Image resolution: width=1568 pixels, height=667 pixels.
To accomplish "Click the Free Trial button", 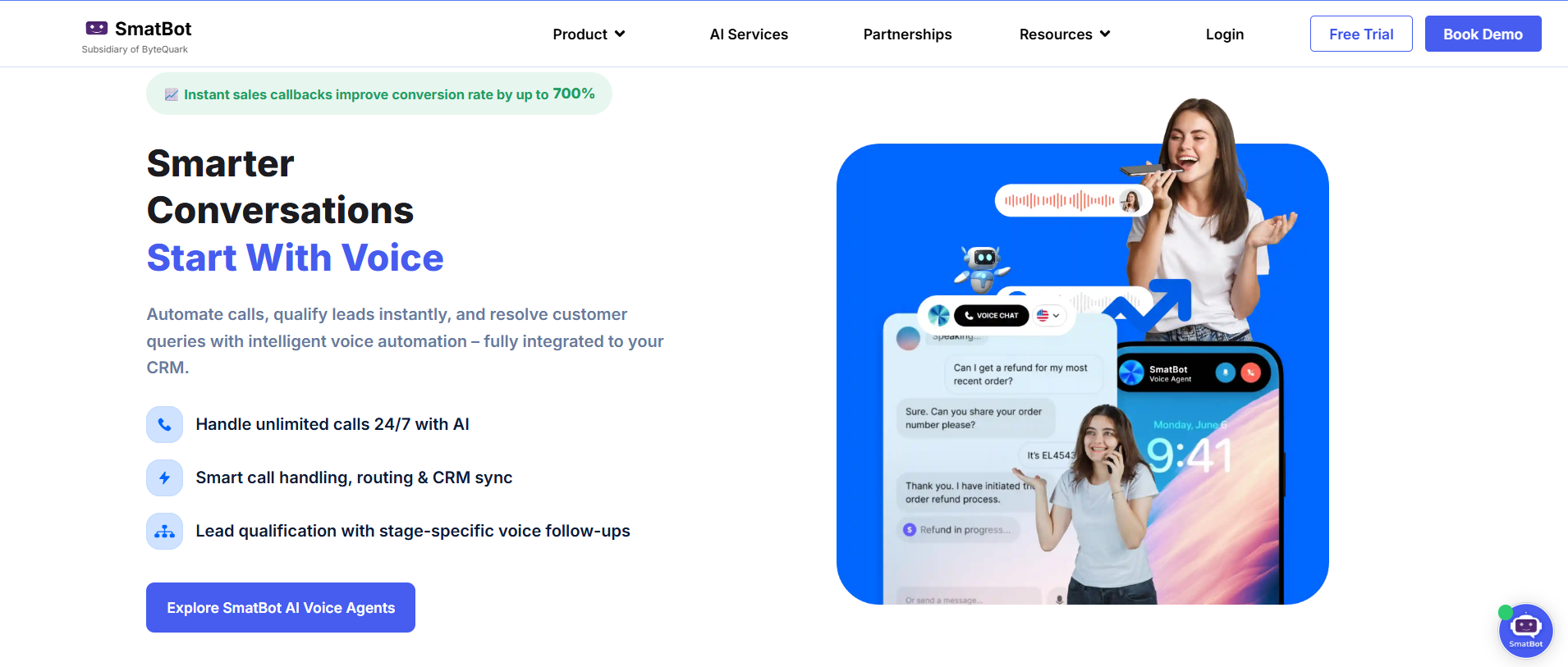I will 1361,34.
